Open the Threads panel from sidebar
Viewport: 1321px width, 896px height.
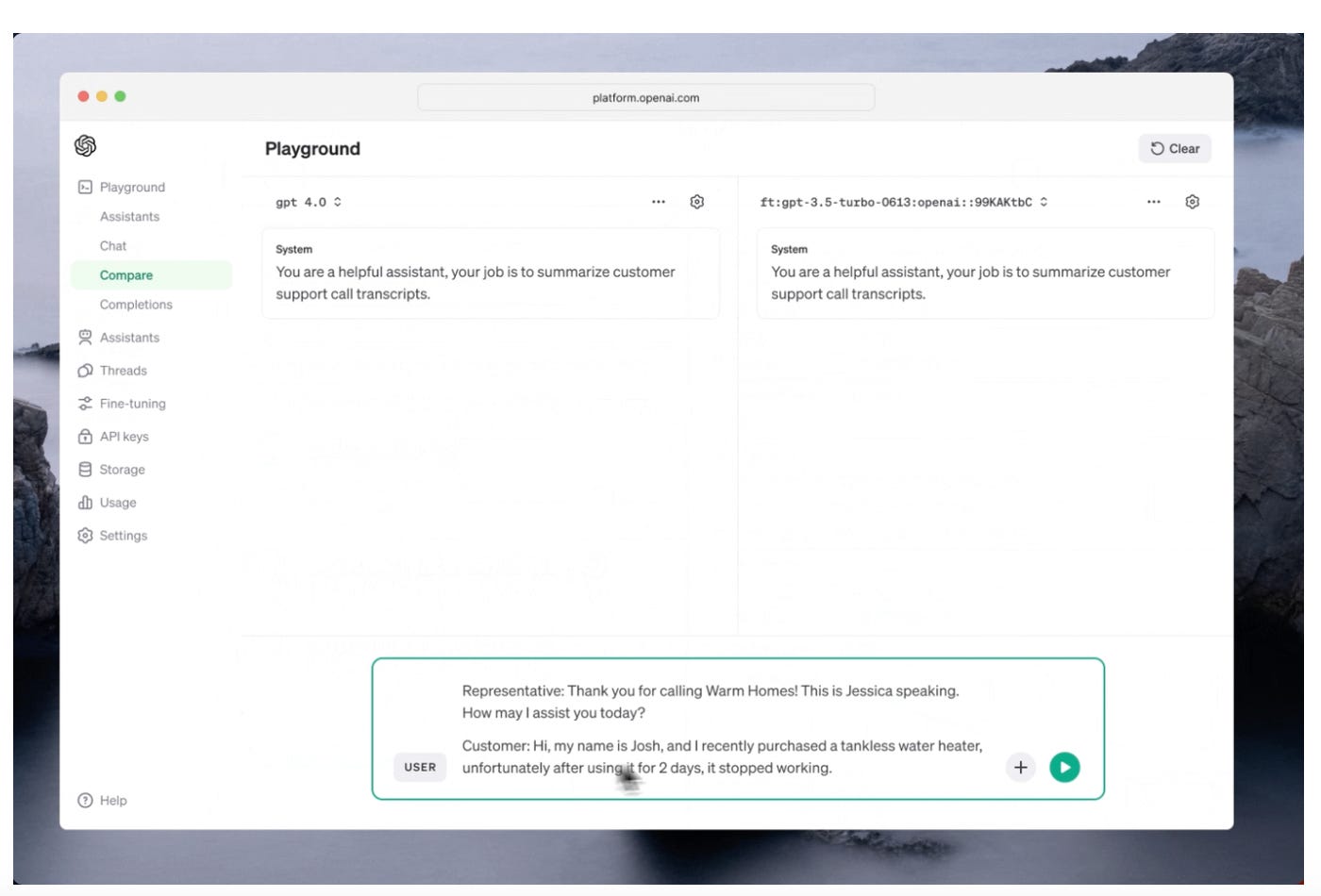[124, 370]
